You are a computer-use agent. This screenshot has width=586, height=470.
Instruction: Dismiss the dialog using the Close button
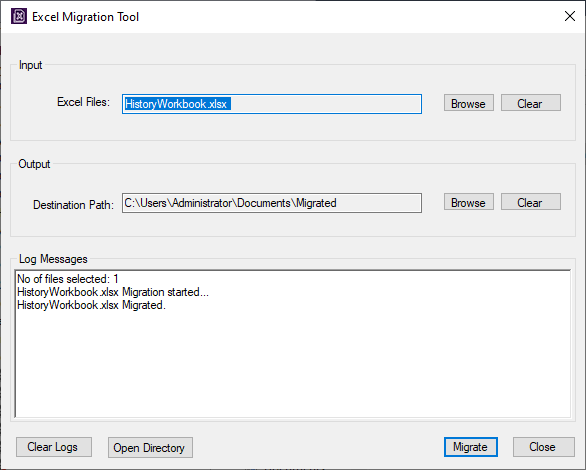pyautogui.click(x=543, y=447)
